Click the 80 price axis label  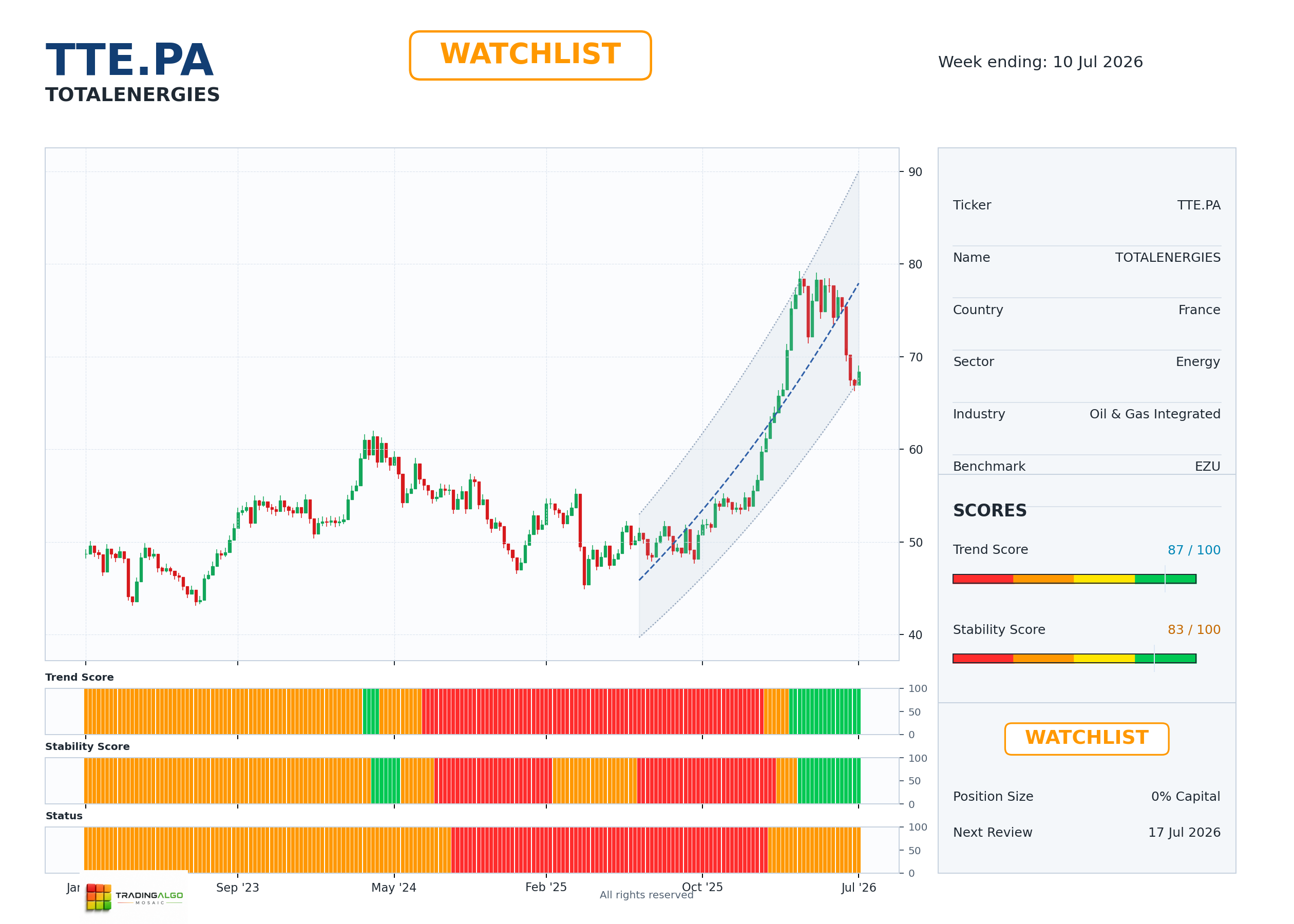point(915,264)
